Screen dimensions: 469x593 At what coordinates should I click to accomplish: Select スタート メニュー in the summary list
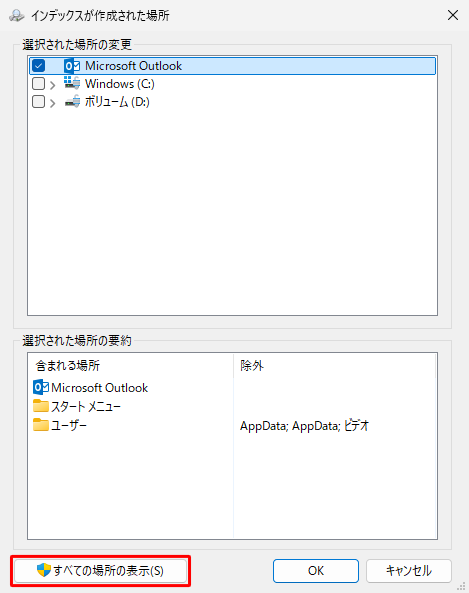86,407
